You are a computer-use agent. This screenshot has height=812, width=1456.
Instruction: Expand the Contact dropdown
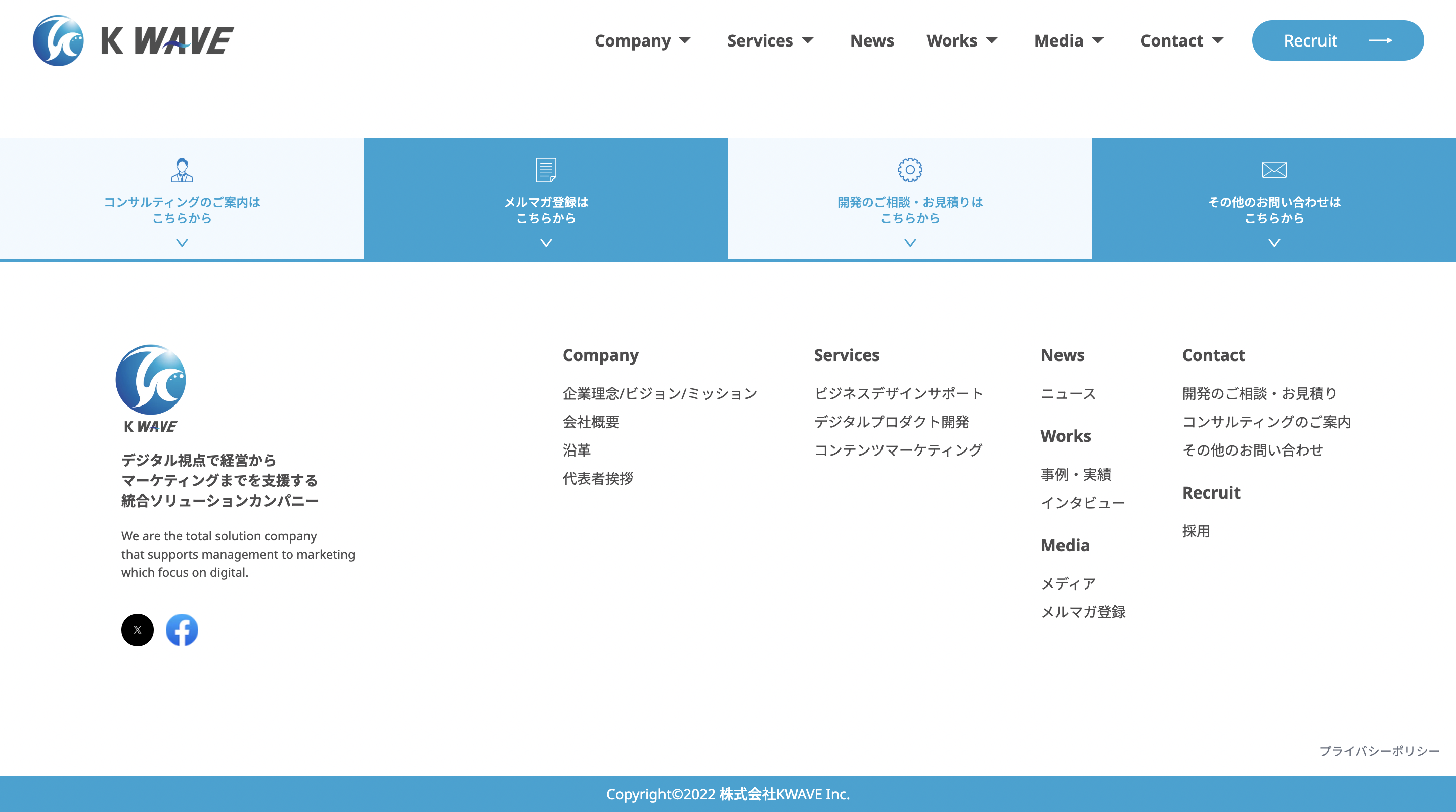[1181, 40]
